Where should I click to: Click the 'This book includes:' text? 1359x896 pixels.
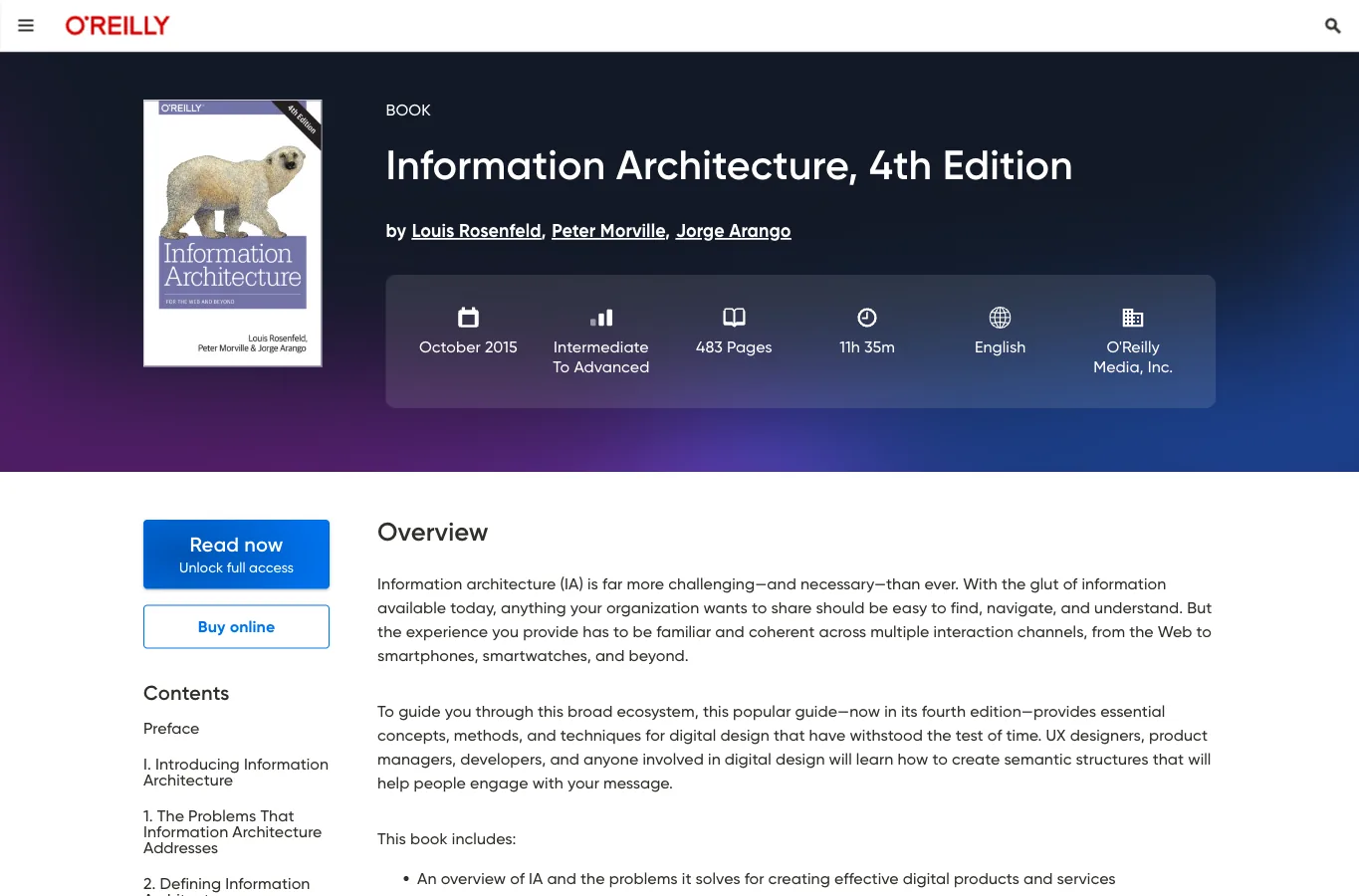click(x=446, y=839)
